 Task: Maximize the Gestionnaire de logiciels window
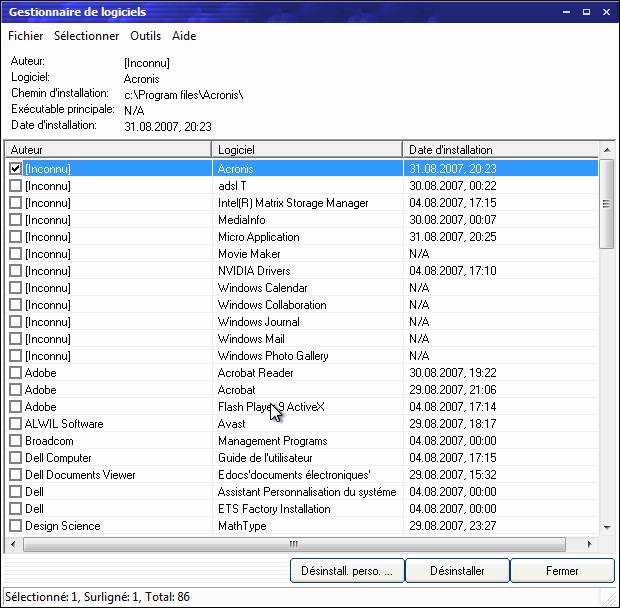click(x=586, y=12)
